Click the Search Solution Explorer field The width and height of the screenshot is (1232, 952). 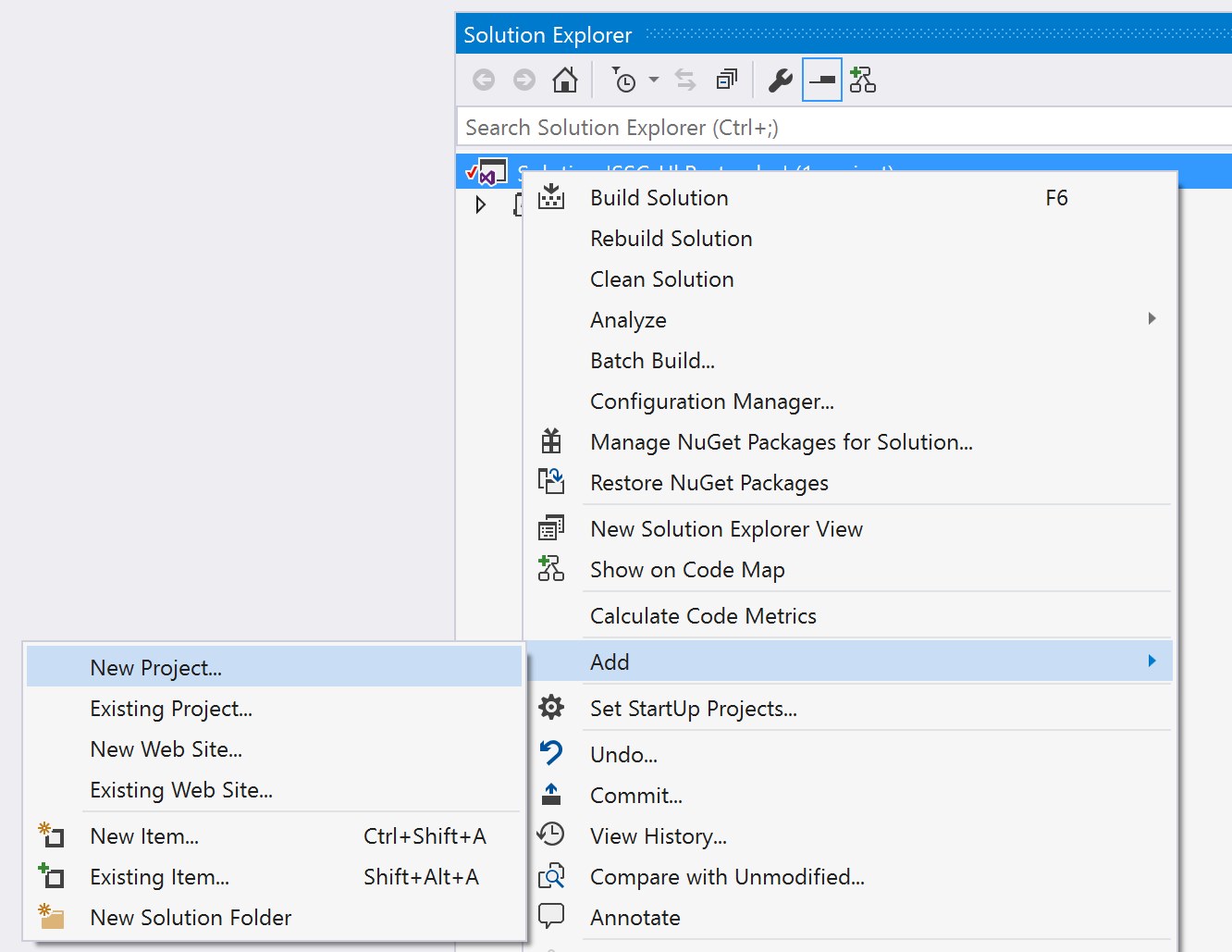pos(842,128)
